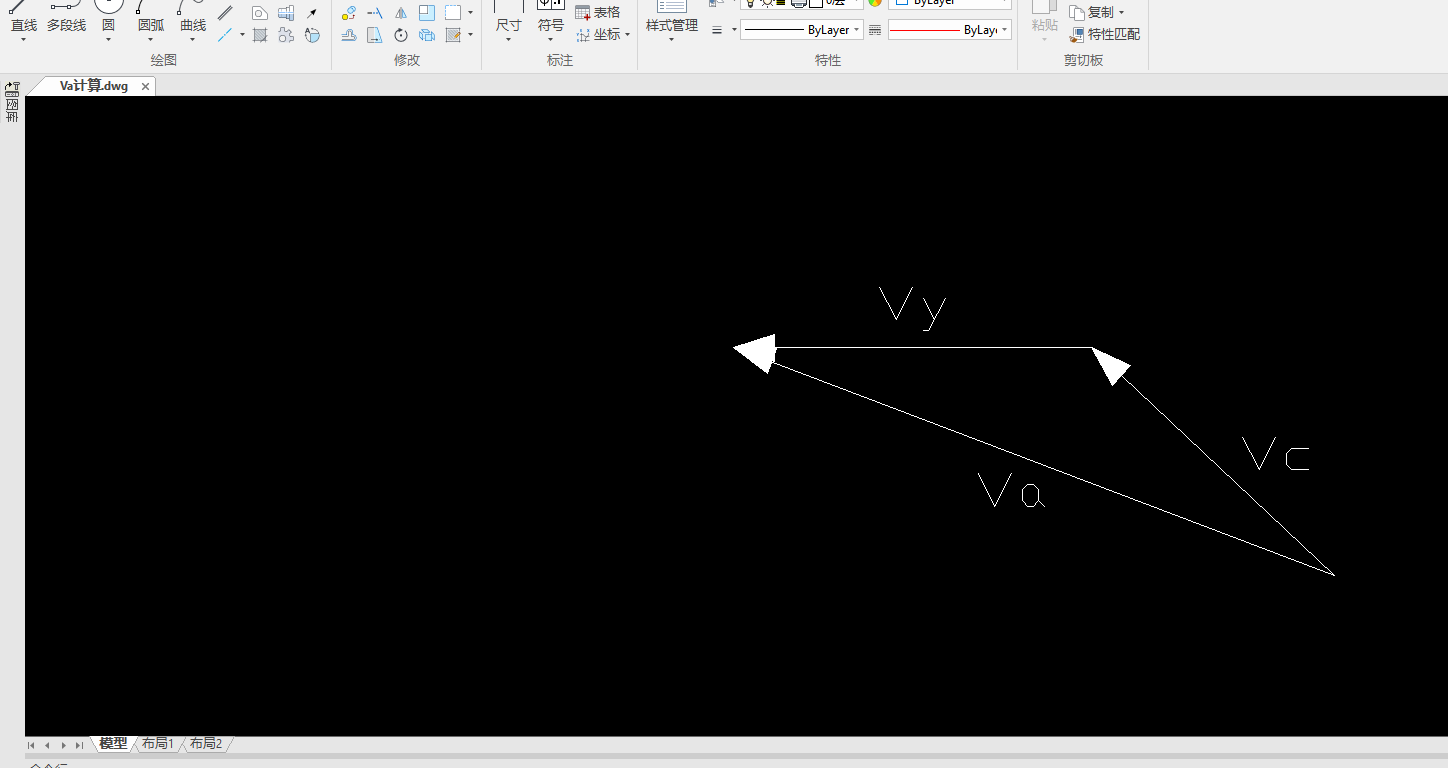Screen dimensions: 1448x768
Task: Click the 特性匹配 match properties button
Action: [1104, 34]
